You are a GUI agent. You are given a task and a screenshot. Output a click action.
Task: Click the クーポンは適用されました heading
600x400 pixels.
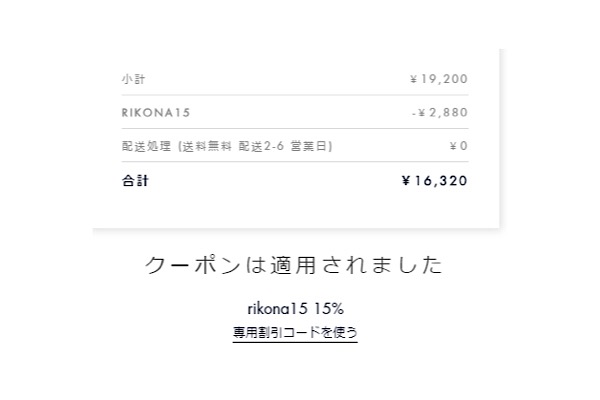[x=294, y=266]
